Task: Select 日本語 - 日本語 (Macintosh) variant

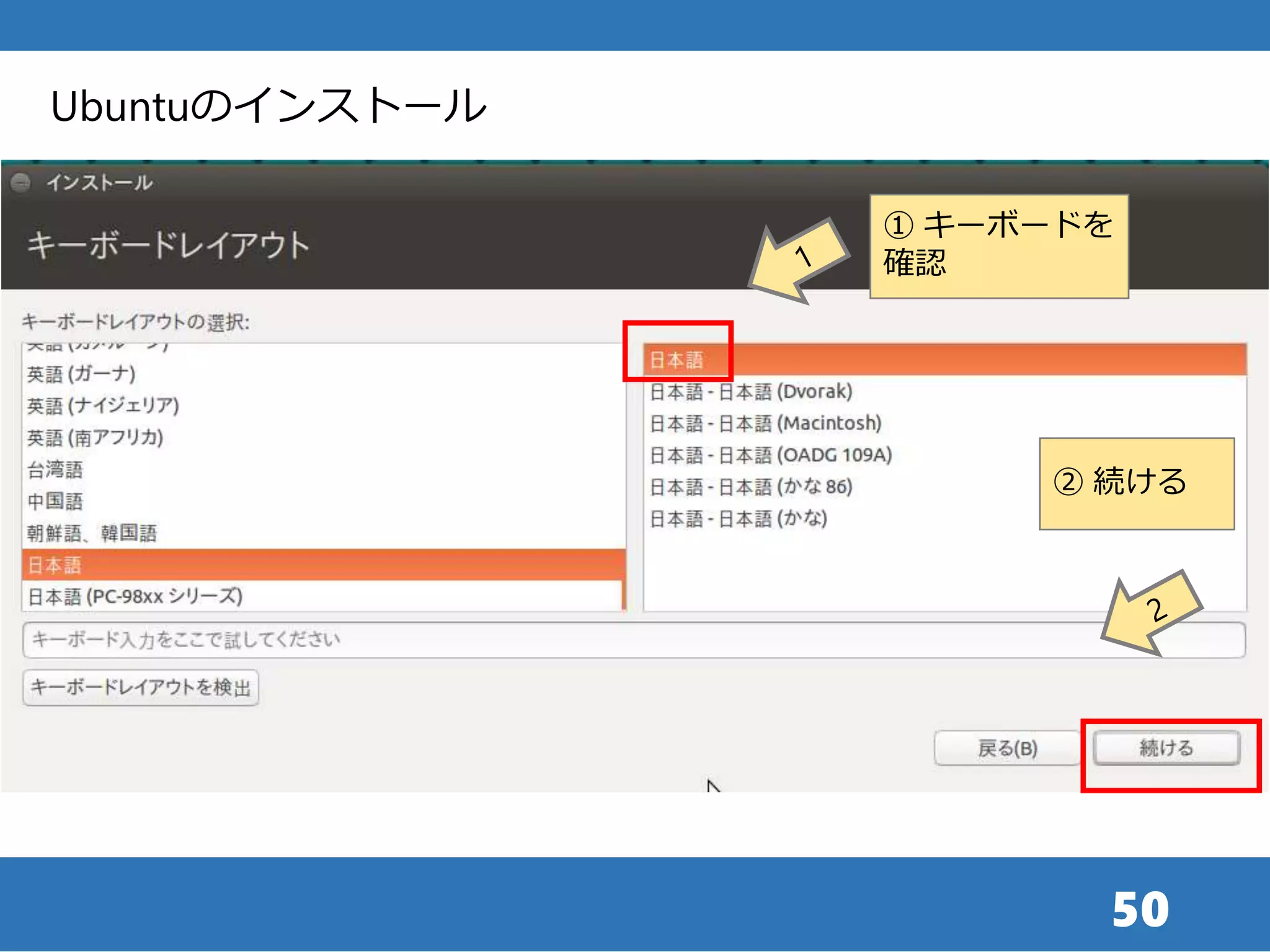Action: coord(945,423)
